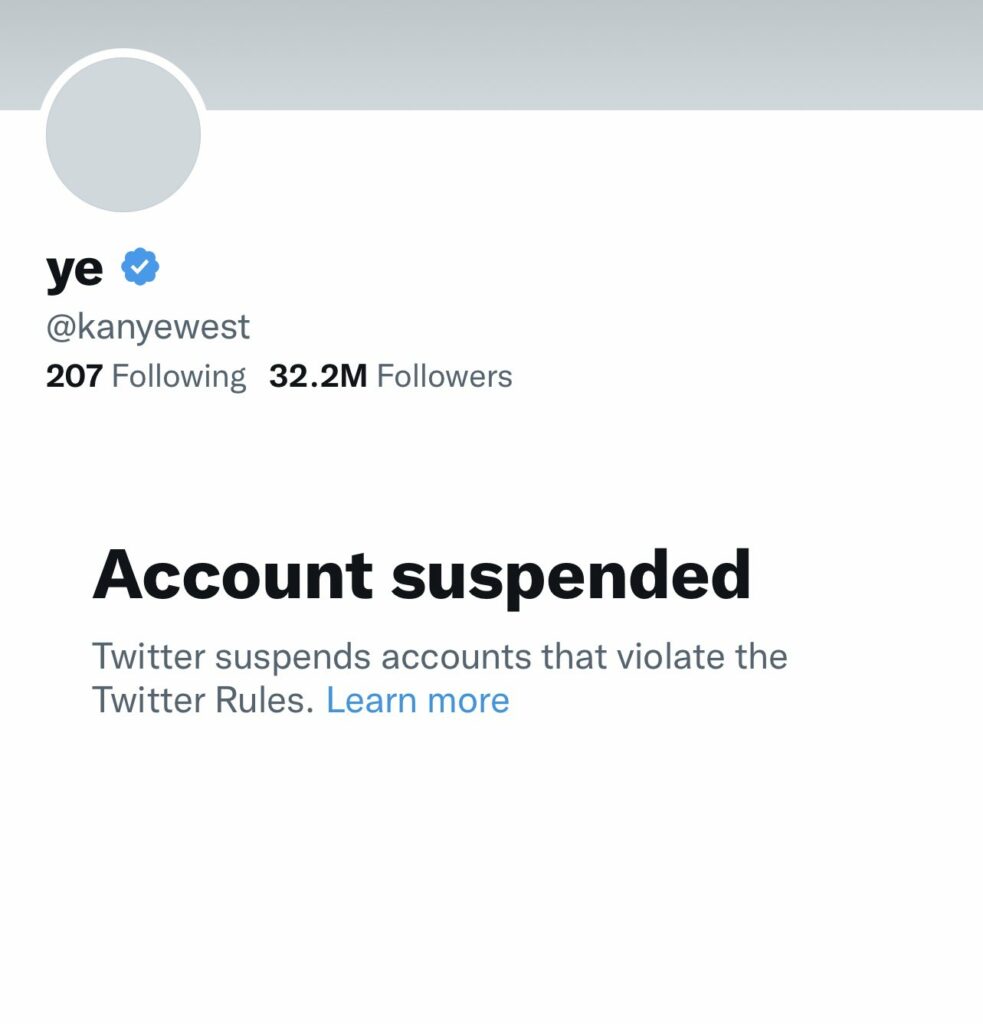Screen dimensions: 983x1024
Task: Select the display name "ye"
Action: pyautogui.click(x=74, y=269)
